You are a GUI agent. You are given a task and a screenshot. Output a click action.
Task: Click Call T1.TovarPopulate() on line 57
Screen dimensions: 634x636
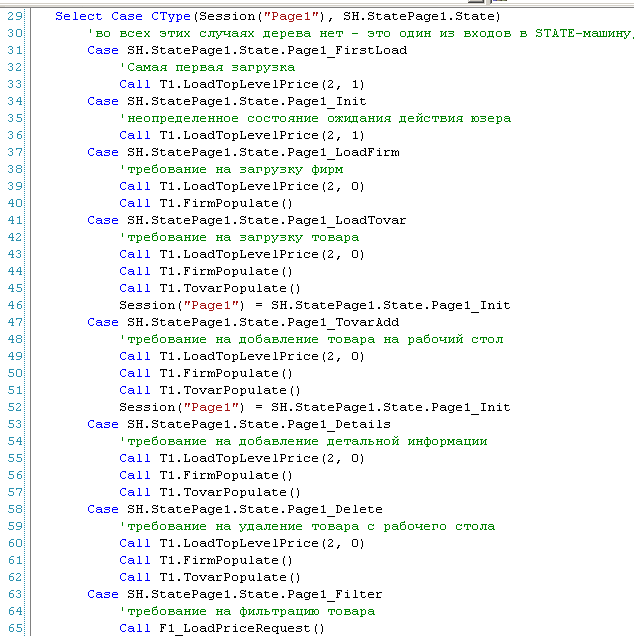pyautogui.click(x=210, y=492)
